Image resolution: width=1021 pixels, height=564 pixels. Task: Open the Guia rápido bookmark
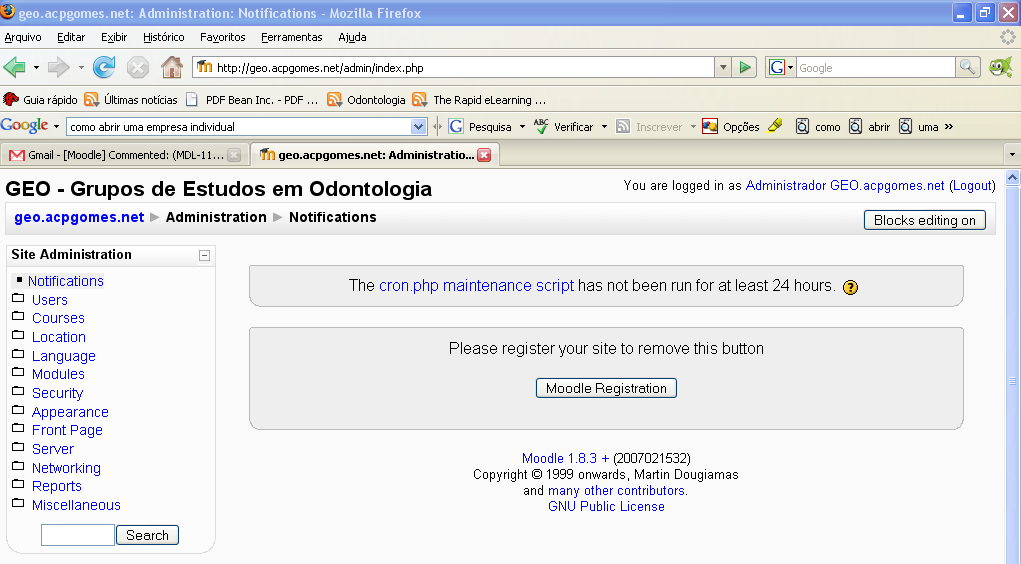pos(40,100)
